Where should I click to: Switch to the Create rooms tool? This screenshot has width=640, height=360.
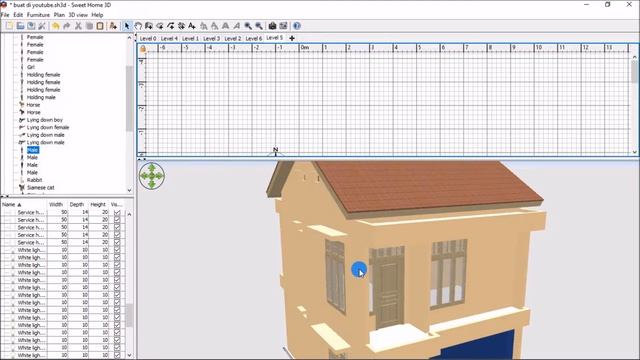pos(160,26)
